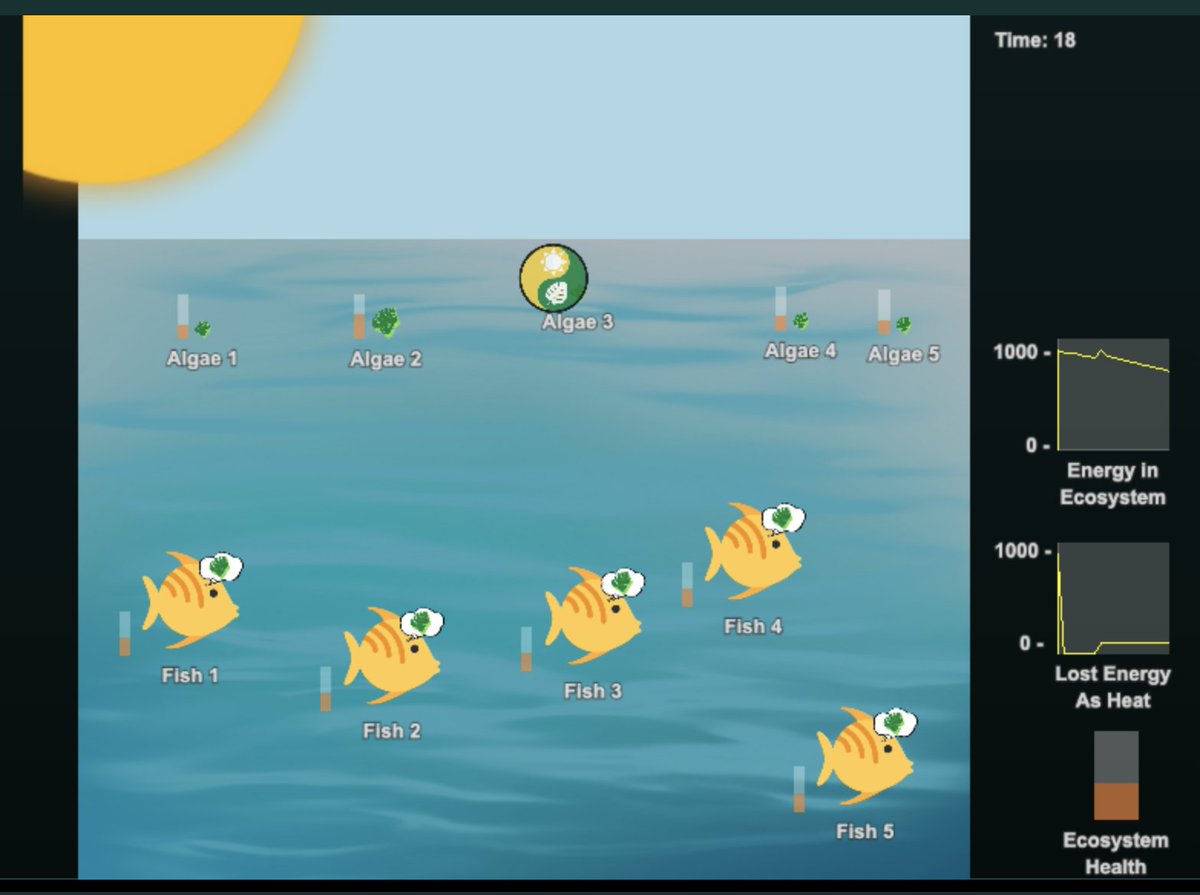1200x895 pixels.
Task: Click Fish 3's energy bar
Action: coord(527,648)
